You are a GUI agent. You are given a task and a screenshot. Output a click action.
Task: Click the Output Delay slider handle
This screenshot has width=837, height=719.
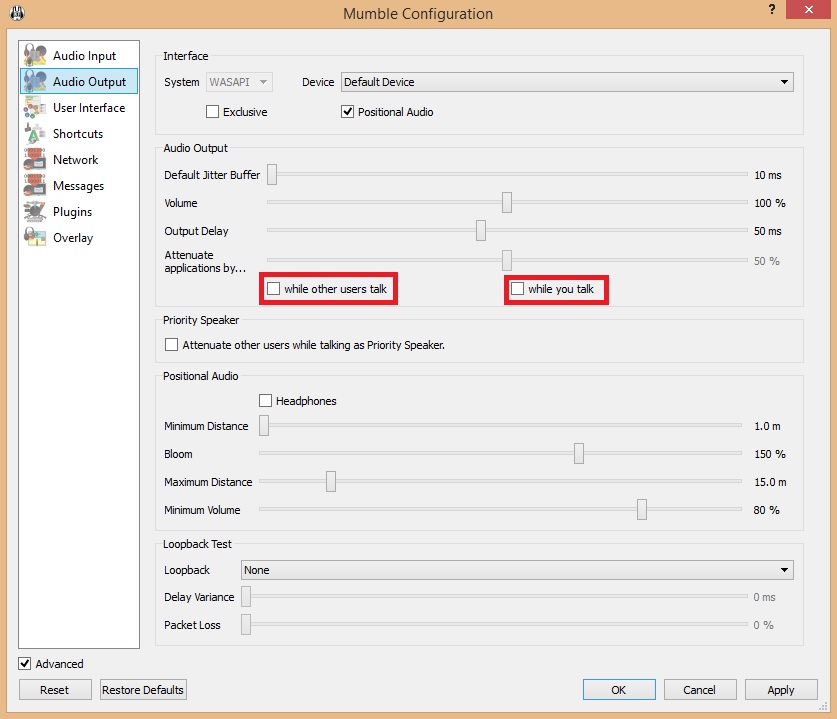(481, 231)
